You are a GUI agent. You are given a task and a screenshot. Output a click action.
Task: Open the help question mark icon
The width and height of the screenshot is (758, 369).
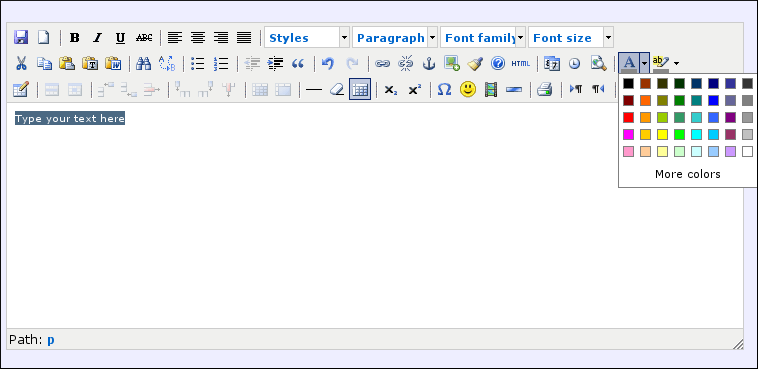coord(498,63)
